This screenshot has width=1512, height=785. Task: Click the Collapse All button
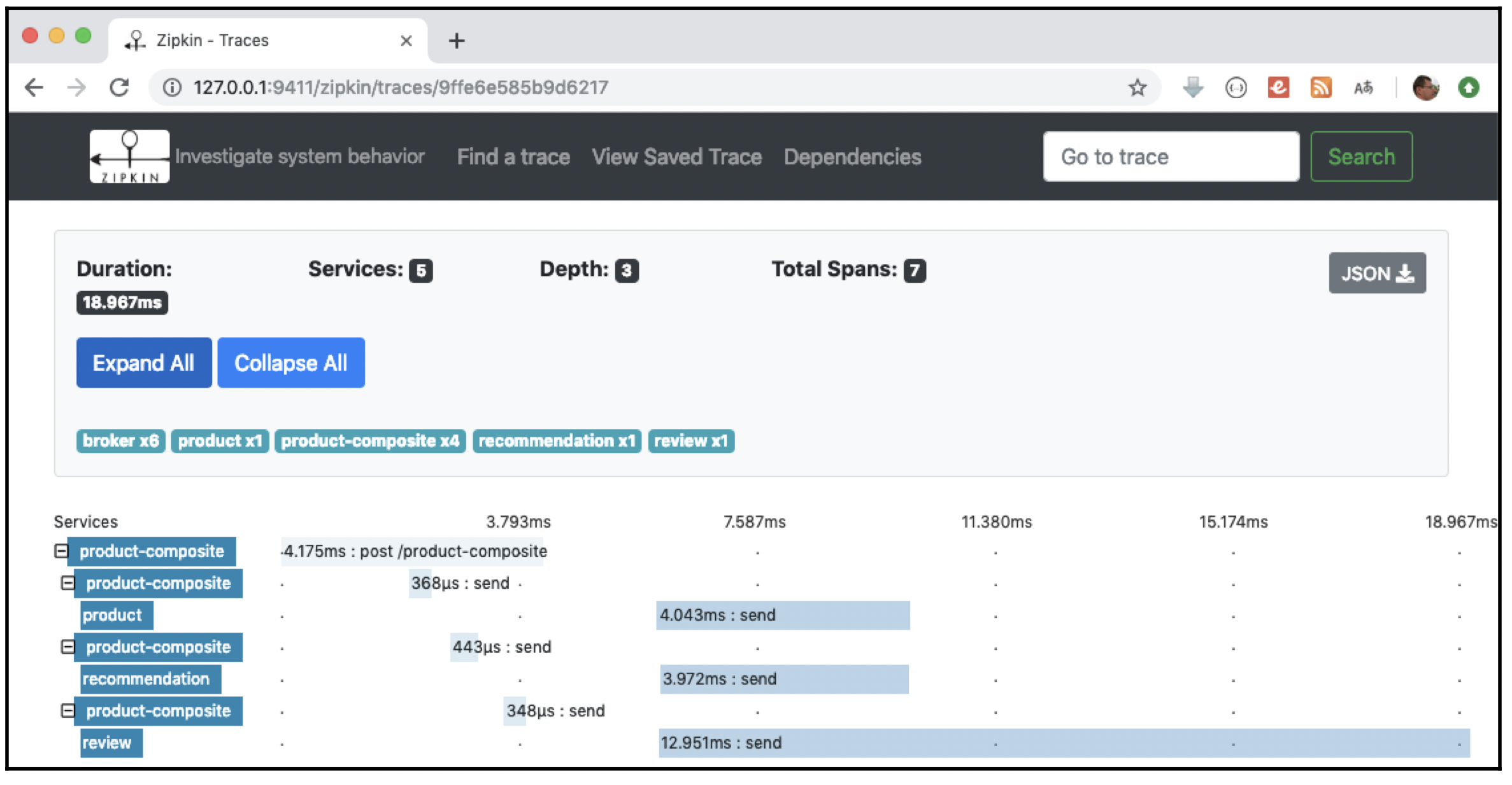coord(291,363)
